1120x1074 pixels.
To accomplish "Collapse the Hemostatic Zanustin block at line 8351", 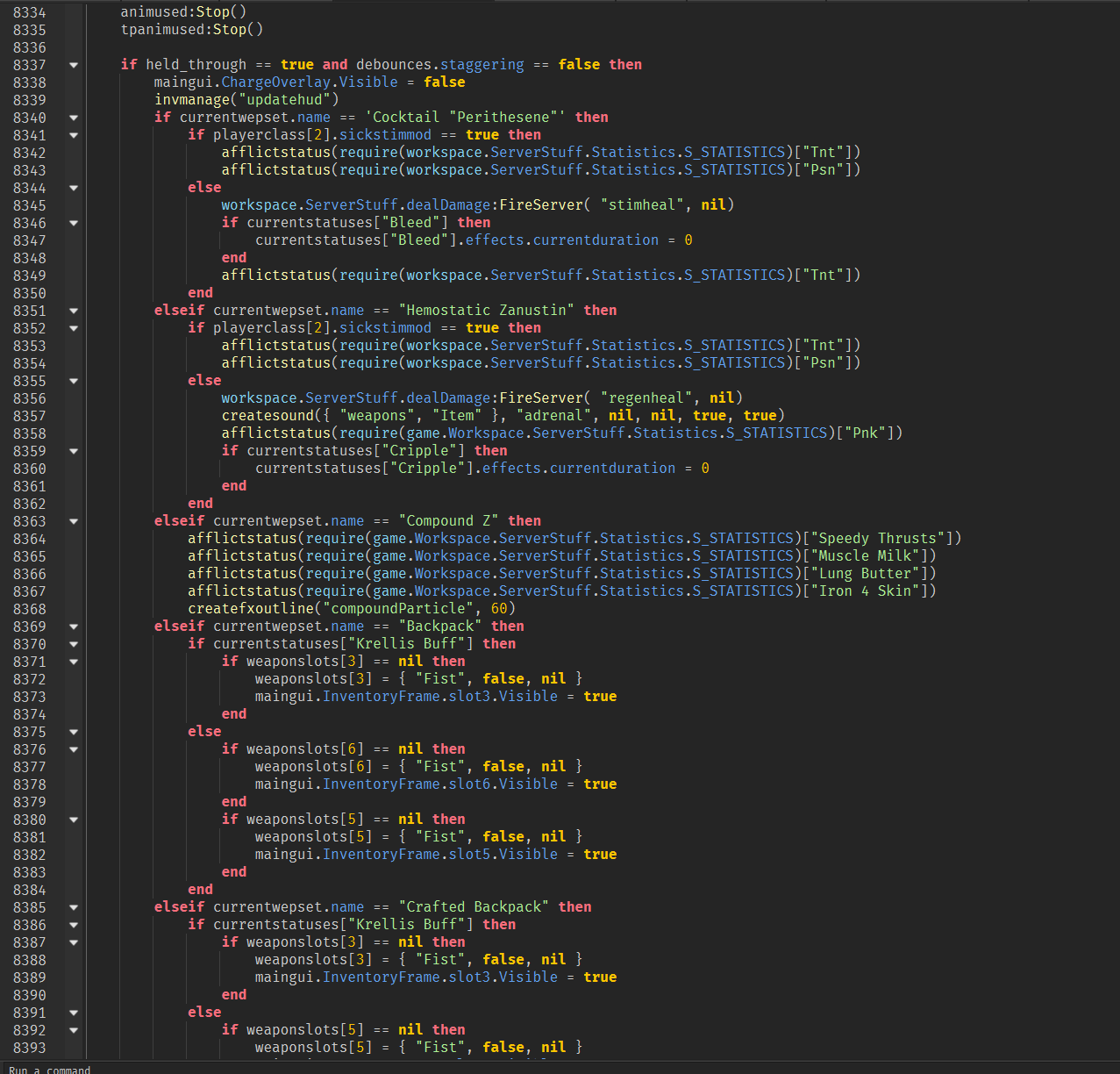I will pyautogui.click(x=74, y=311).
